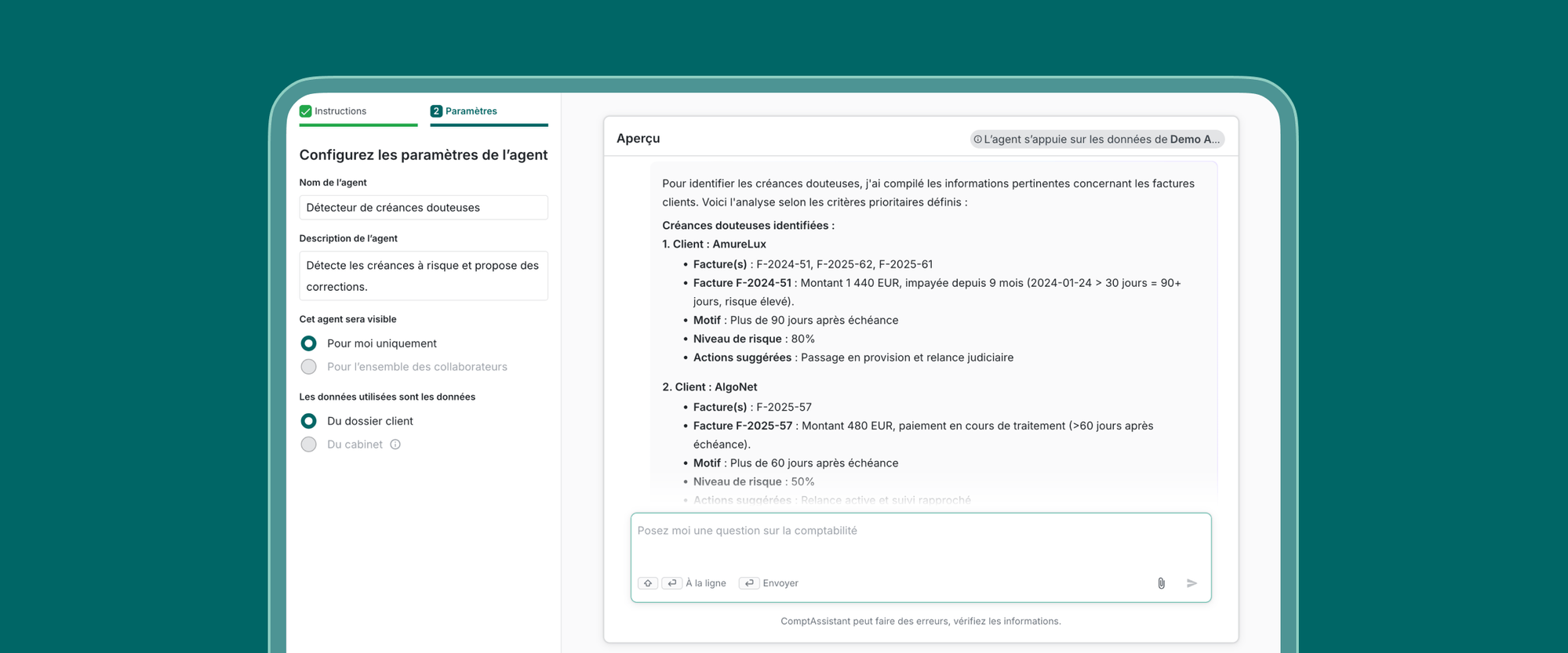Click the green checkmark icon on Instructions
1568x653 pixels.
click(306, 111)
